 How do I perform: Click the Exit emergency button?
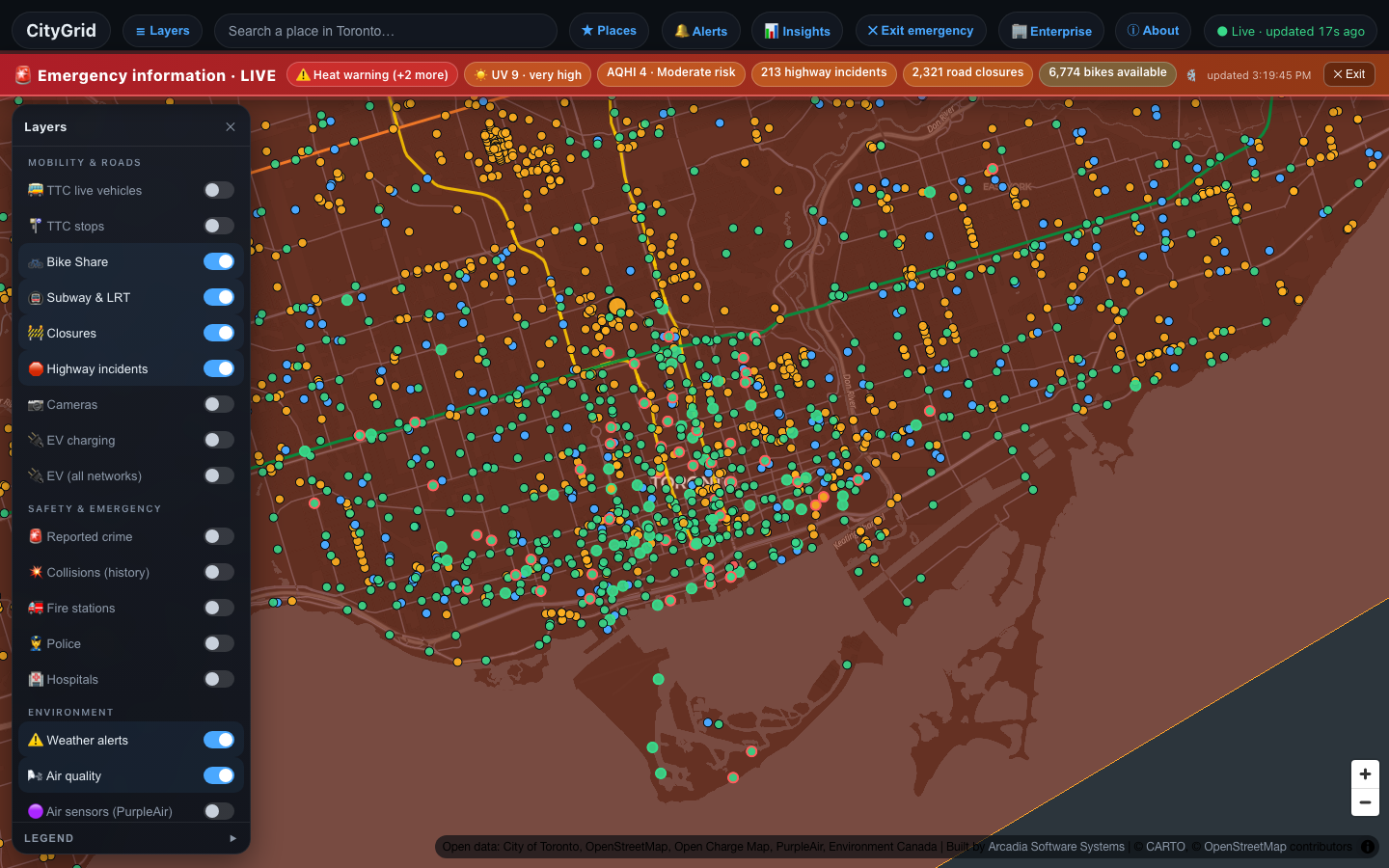(920, 31)
